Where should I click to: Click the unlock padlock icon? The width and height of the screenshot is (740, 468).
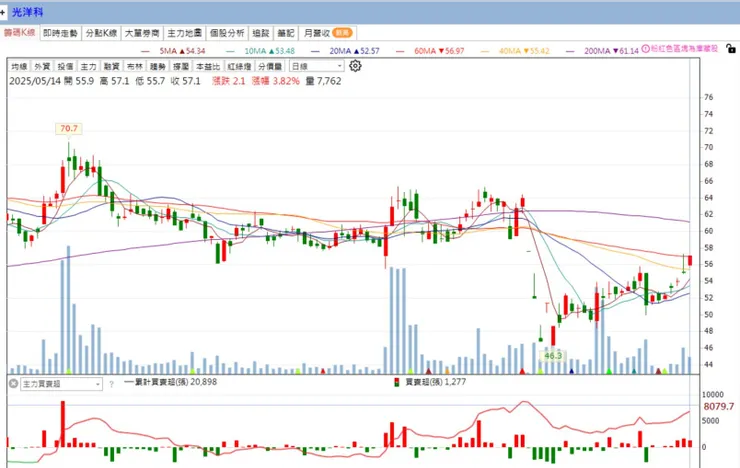point(731,48)
